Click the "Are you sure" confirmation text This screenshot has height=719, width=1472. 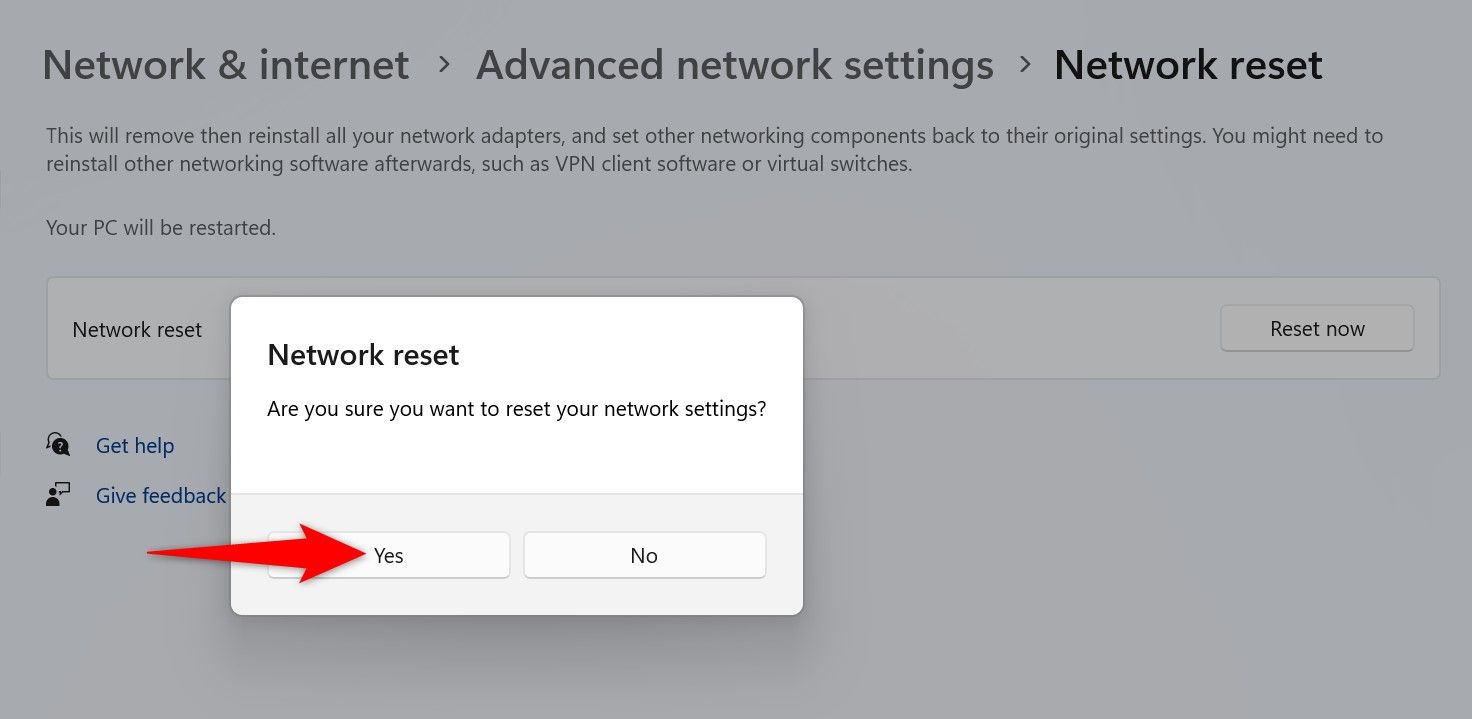[x=516, y=409]
